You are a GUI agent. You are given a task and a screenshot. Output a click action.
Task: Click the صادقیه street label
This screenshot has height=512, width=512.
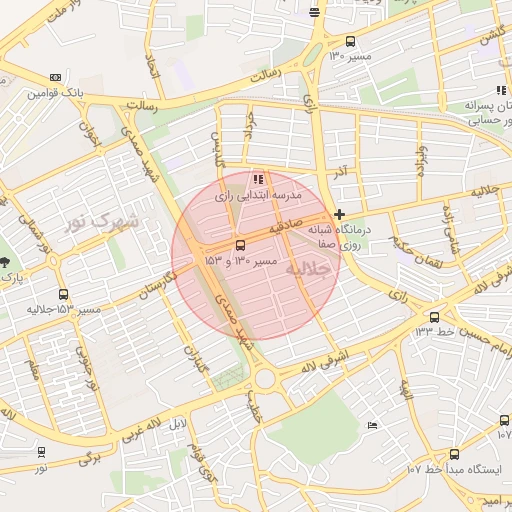tap(286, 226)
